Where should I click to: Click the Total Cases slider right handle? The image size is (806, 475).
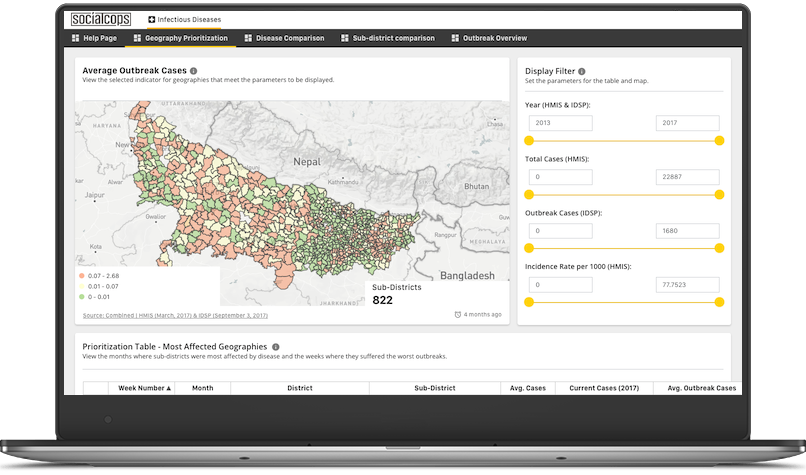point(719,195)
